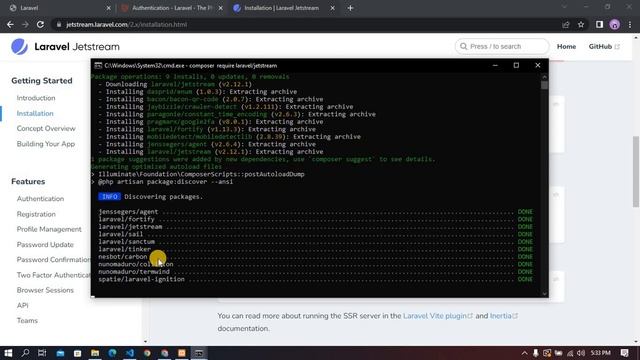Open a new browser tab with plus
The width and height of the screenshot is (640, 360).
pyautogui.click(x=350, y=8)
